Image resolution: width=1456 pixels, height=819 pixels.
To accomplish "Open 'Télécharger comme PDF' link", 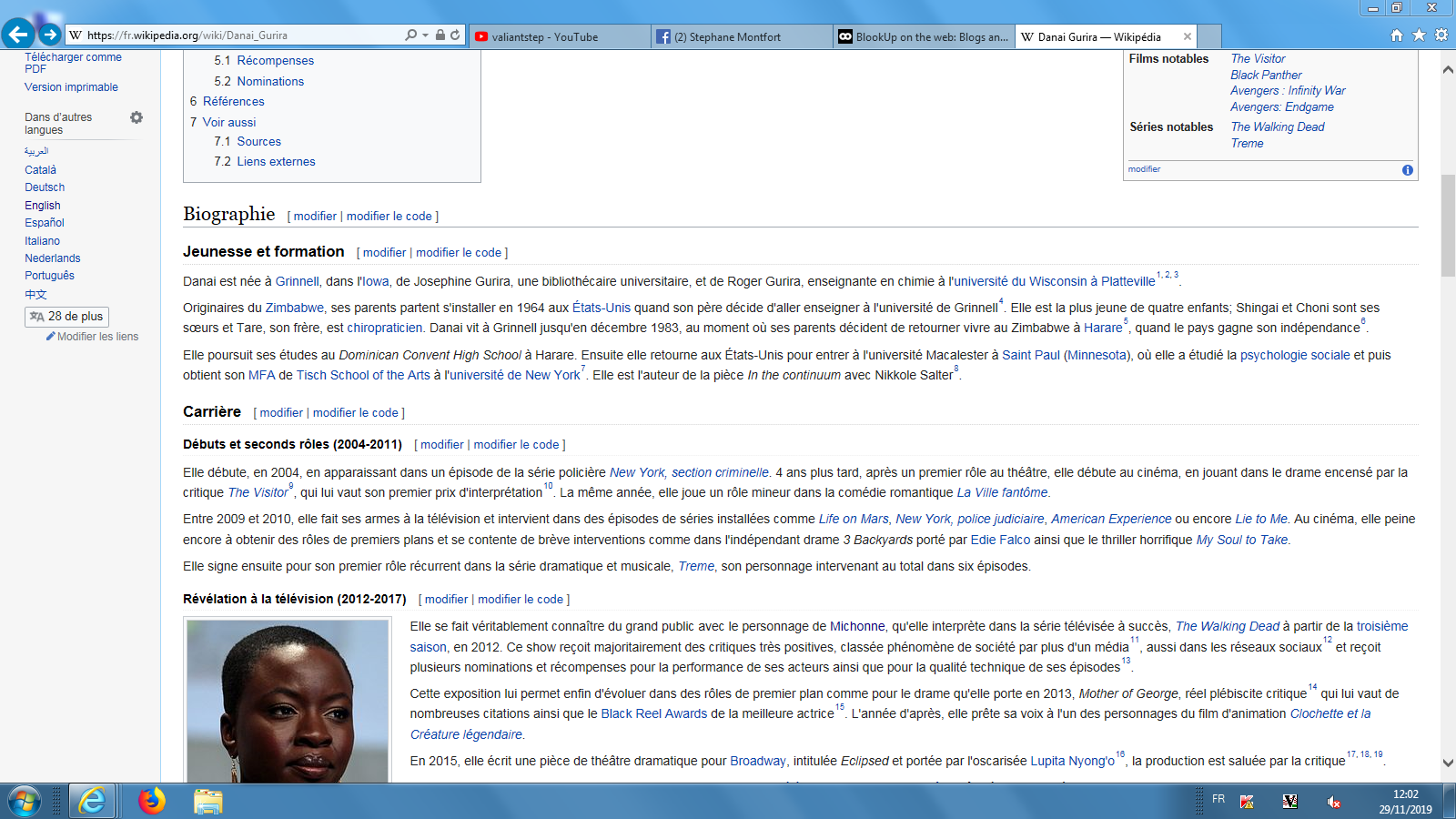I will (x=73, y=63).
